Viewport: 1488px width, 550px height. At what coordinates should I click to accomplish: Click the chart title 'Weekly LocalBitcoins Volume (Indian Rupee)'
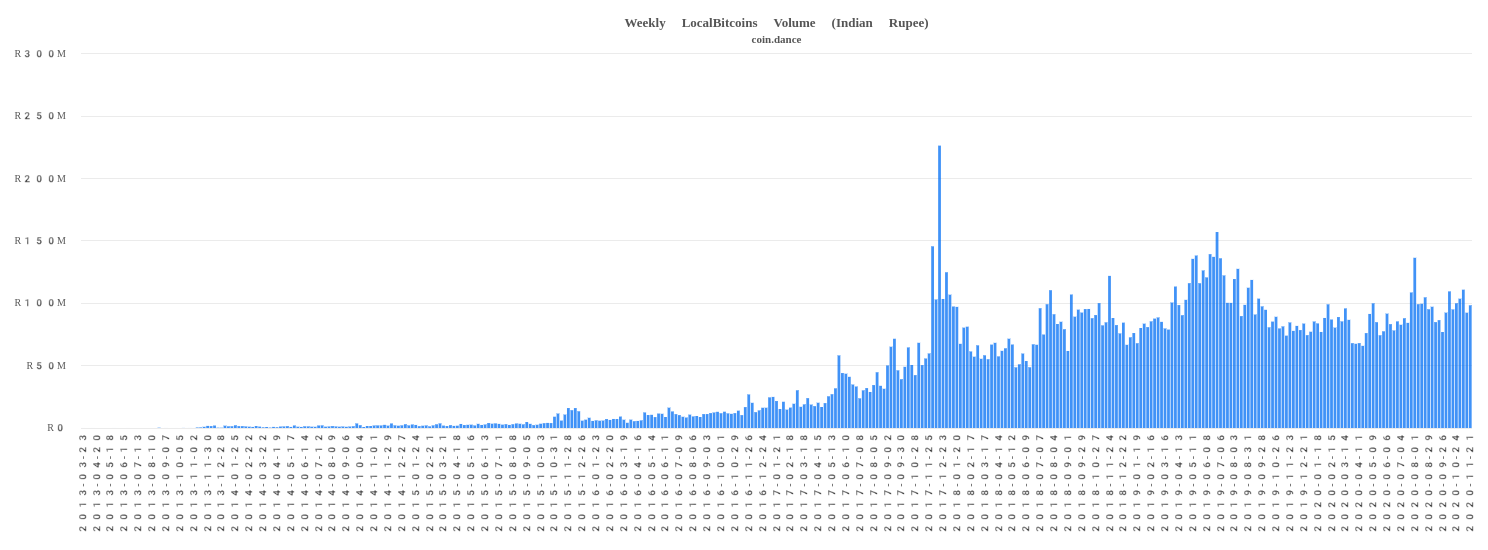coord(776,23)
